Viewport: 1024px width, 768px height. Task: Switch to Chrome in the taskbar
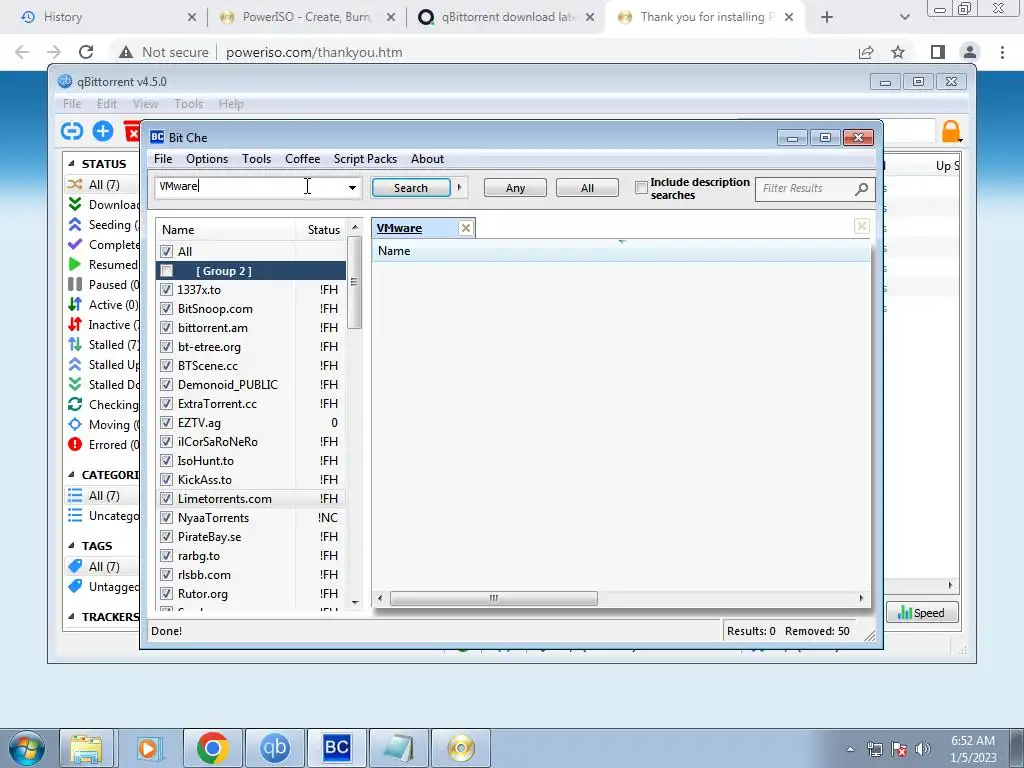click(212, 748)
